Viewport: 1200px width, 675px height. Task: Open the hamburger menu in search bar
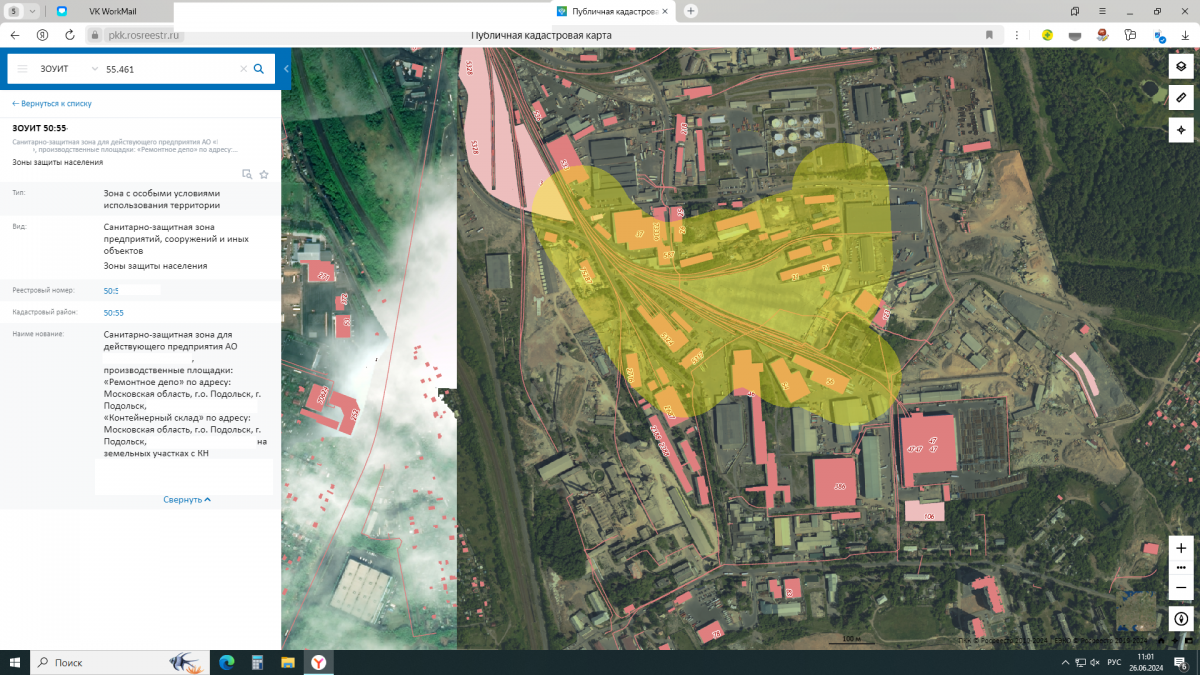pos(22,69)
